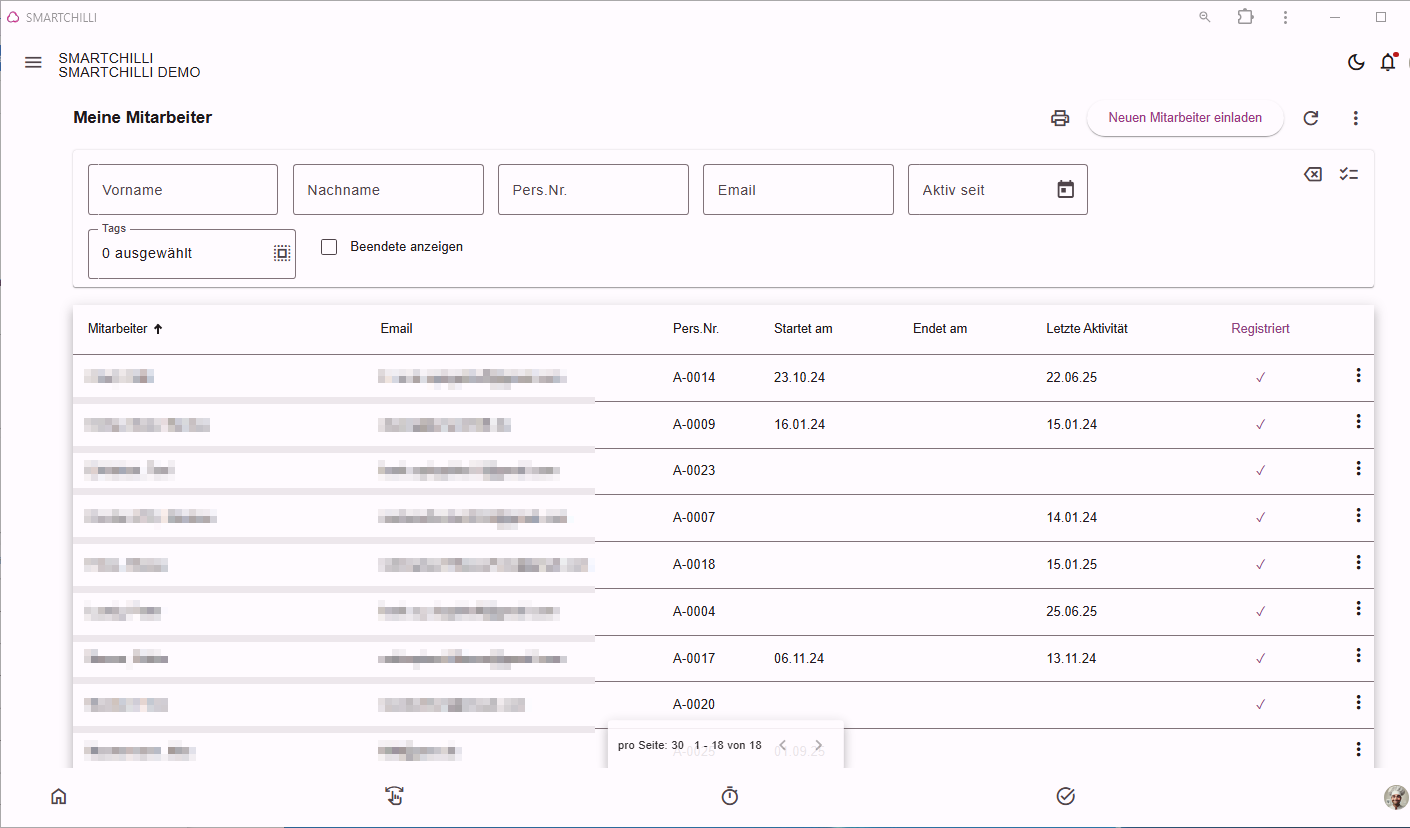Open row menu for A-0017
Screen dimensions: 1410x828
tap(1358, 655)
